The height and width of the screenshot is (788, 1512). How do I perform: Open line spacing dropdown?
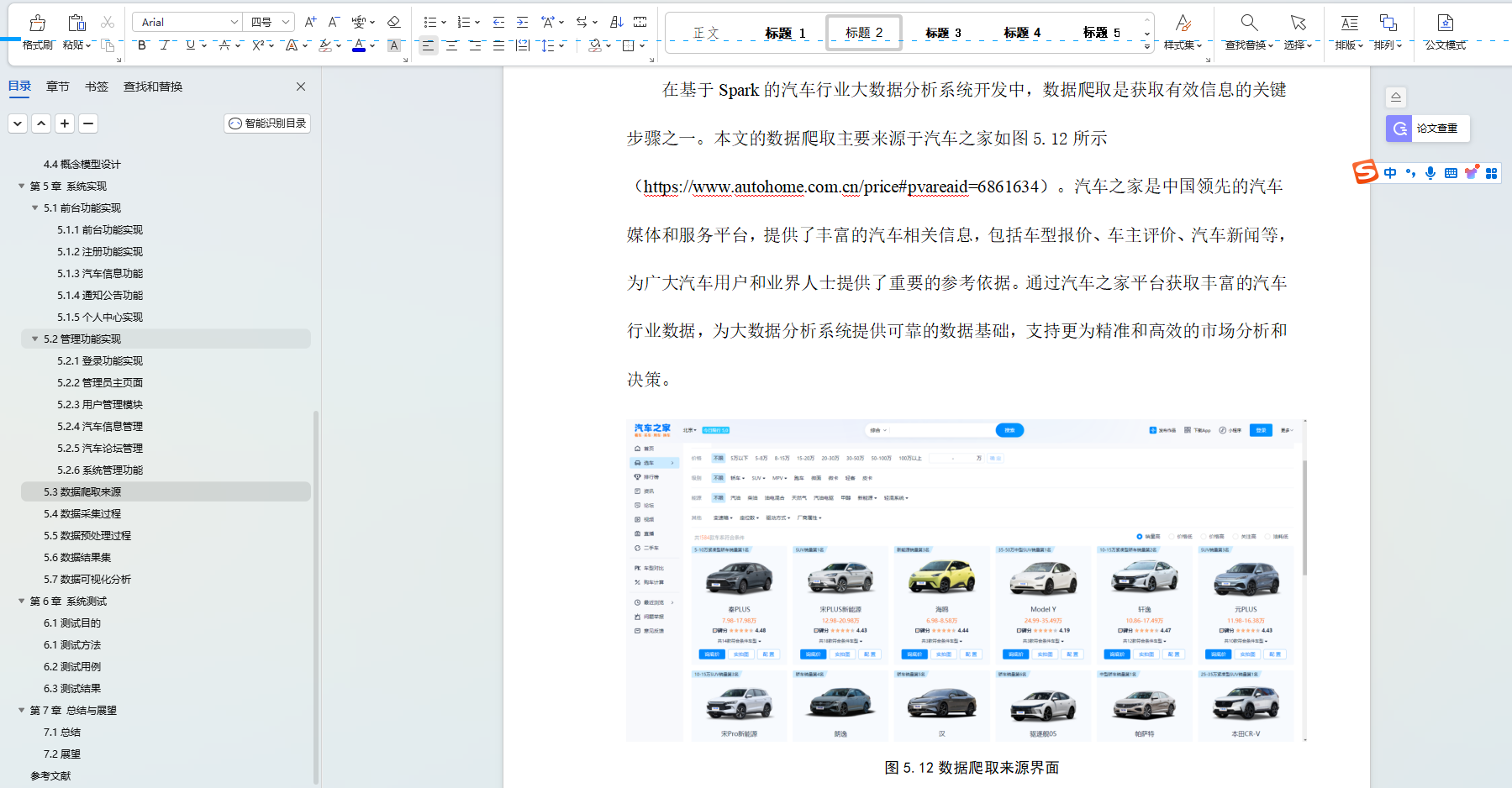548,45
